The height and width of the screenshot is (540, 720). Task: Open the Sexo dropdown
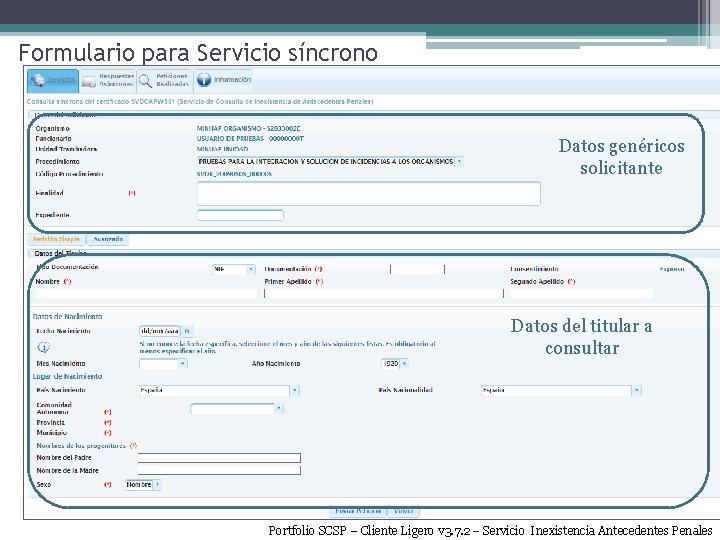[143, 484]
